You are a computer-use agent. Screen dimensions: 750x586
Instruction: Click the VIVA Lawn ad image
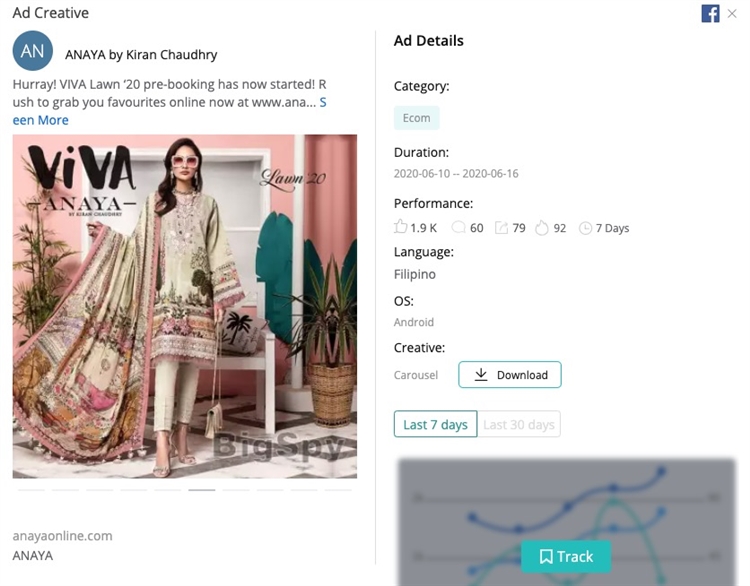click(184, 306)
